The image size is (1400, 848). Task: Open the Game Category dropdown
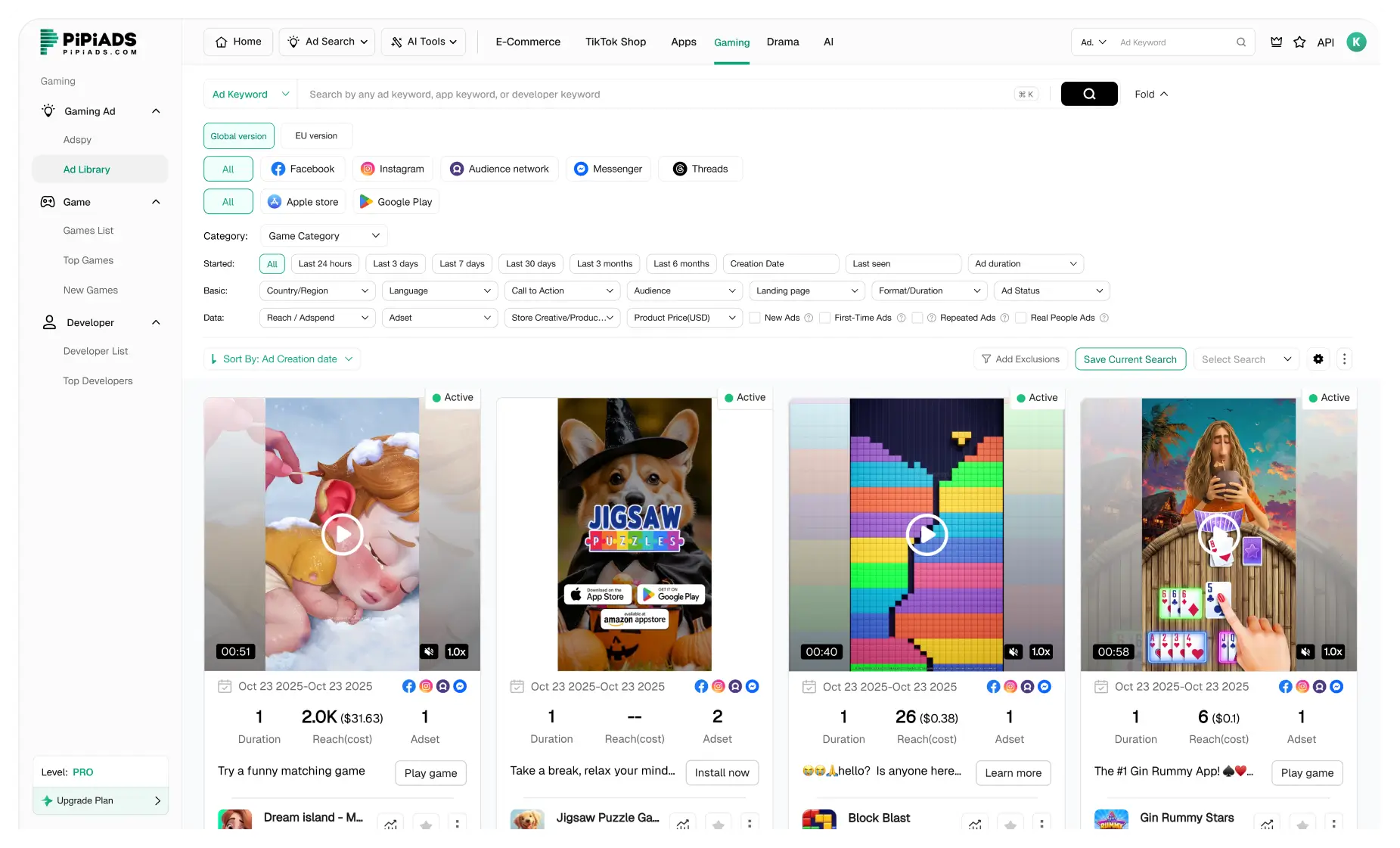point(323,235)
